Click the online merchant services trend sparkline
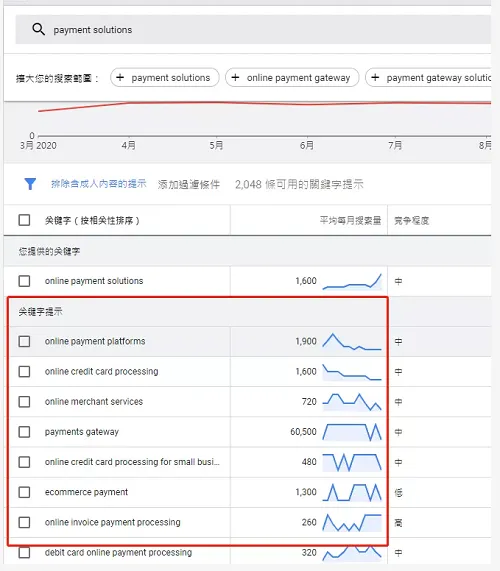Image resolution: width=500 pixels, height=571 pixels. [352, 402]
